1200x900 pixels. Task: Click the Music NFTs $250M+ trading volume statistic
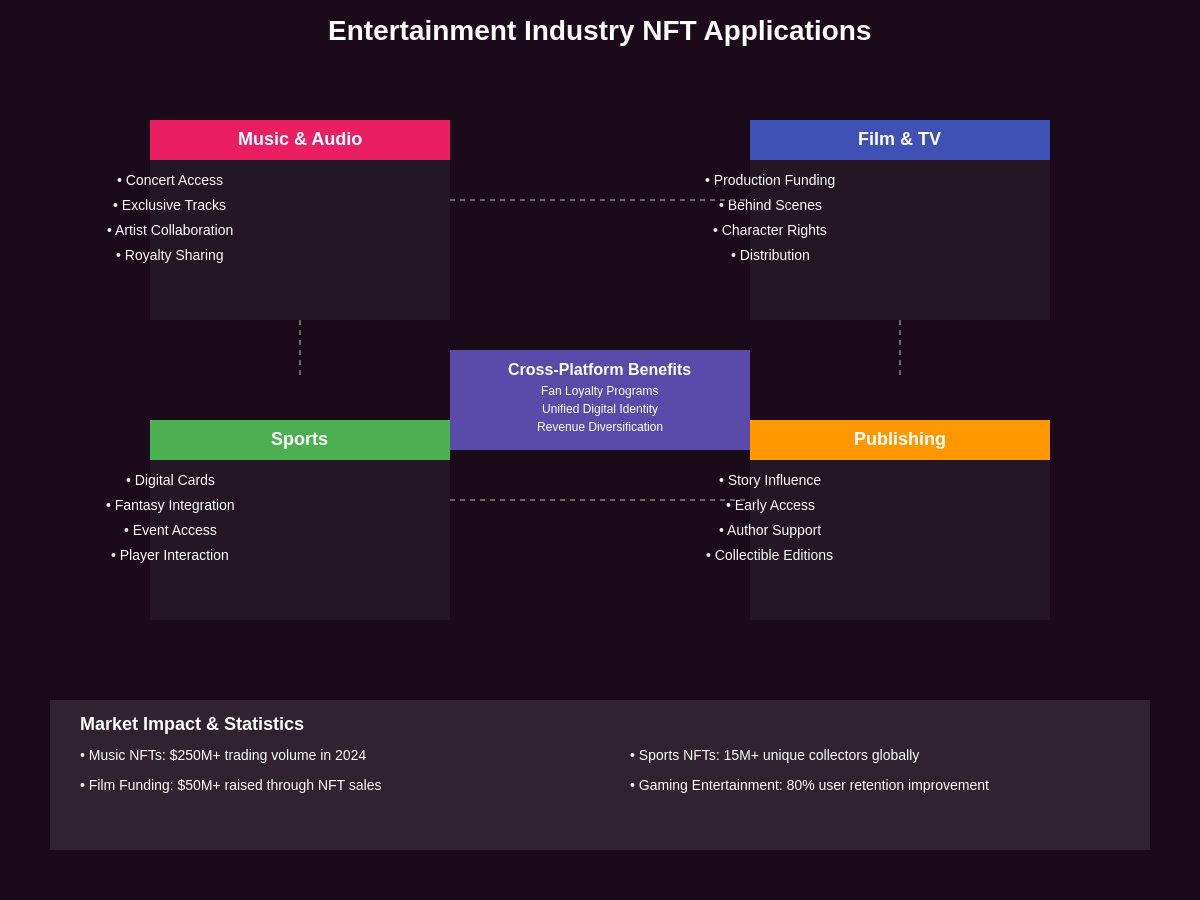pyautogui.click(x=223, y=755)
